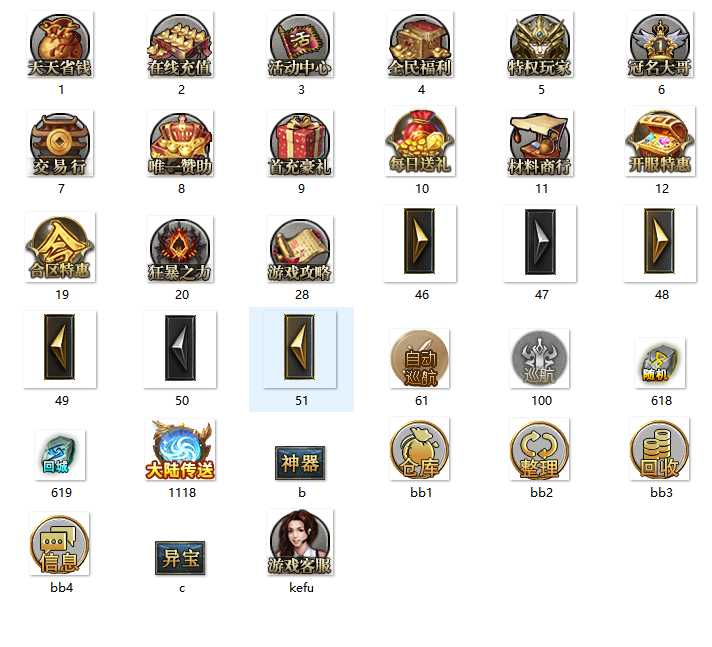The height and width of the screenshot is (647, 712).
Task: Select the 仓库 warehouse icon bb1
Action: tap(420, 449)
